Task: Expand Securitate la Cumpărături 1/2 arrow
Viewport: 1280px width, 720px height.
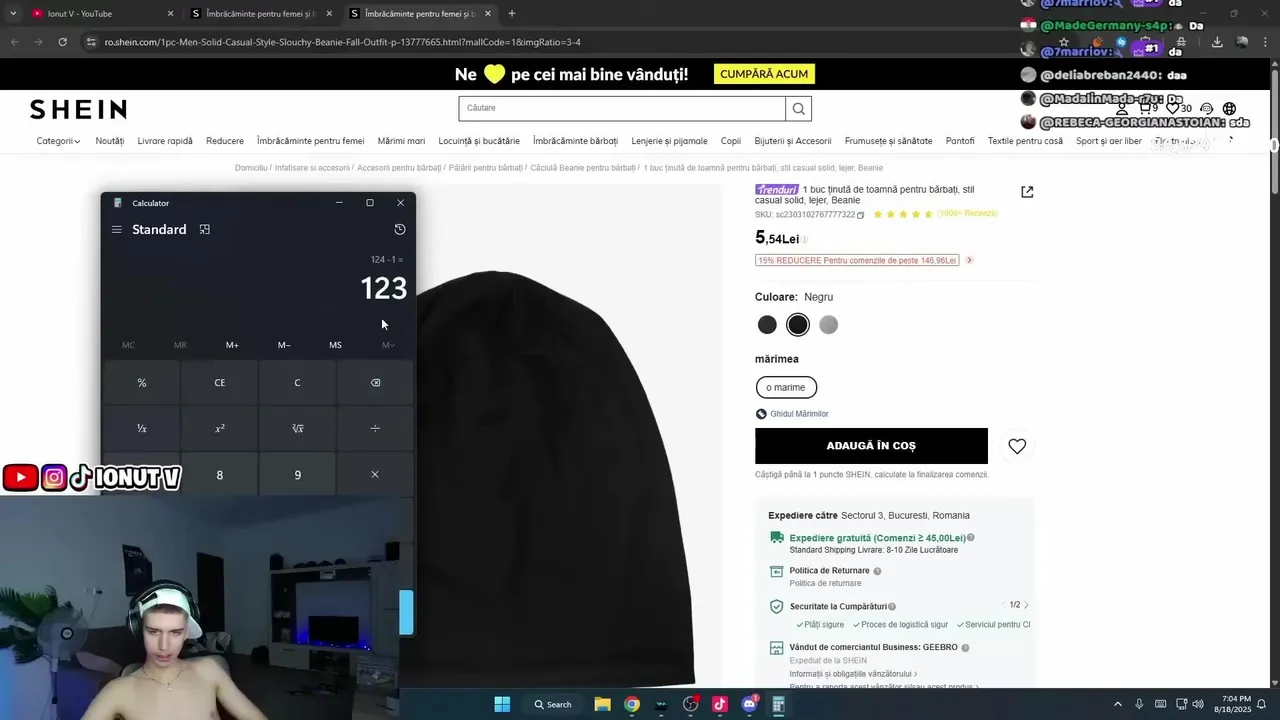Action: 1026,605
